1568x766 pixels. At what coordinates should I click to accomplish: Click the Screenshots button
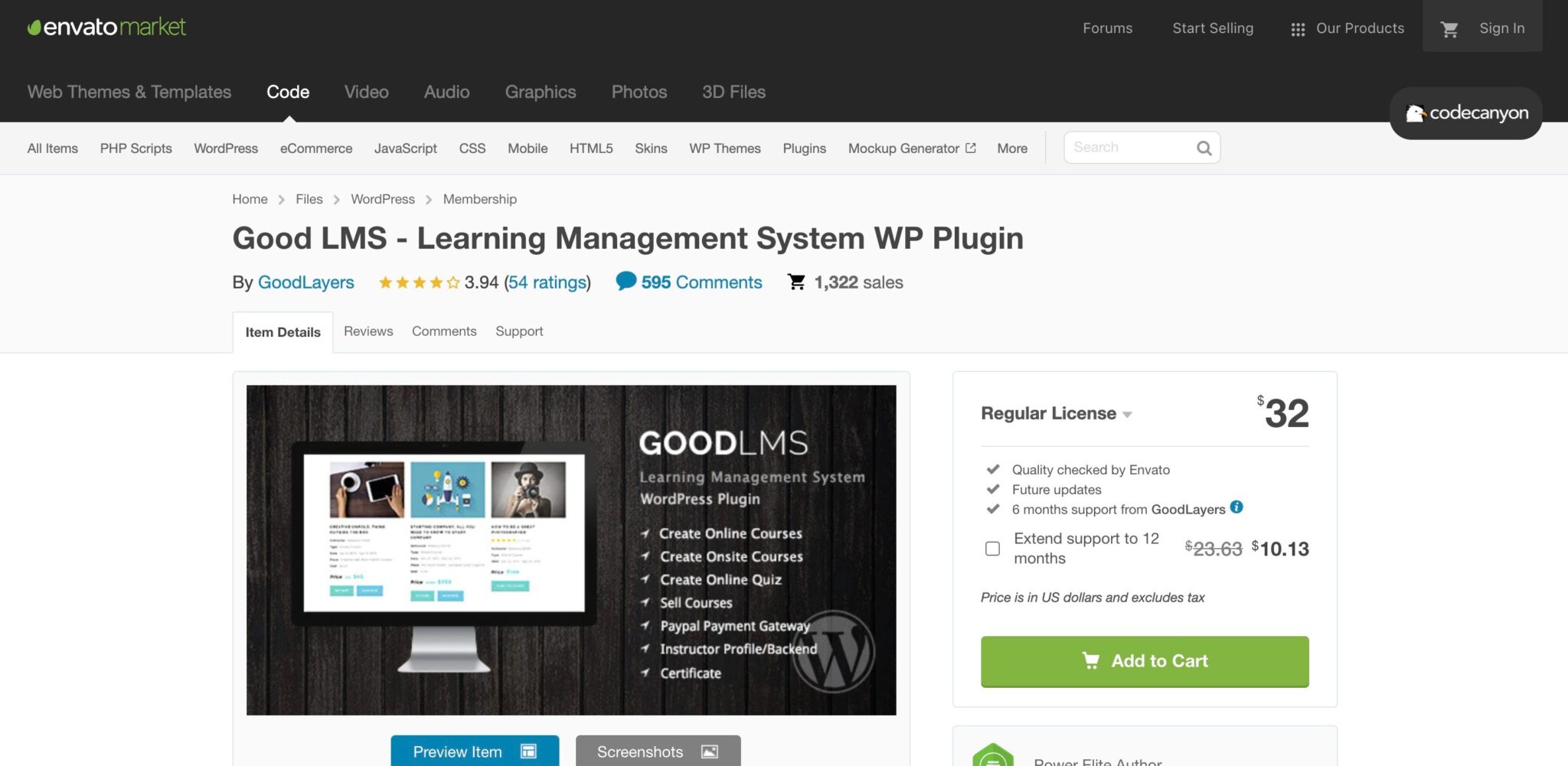tap(658, 751)
